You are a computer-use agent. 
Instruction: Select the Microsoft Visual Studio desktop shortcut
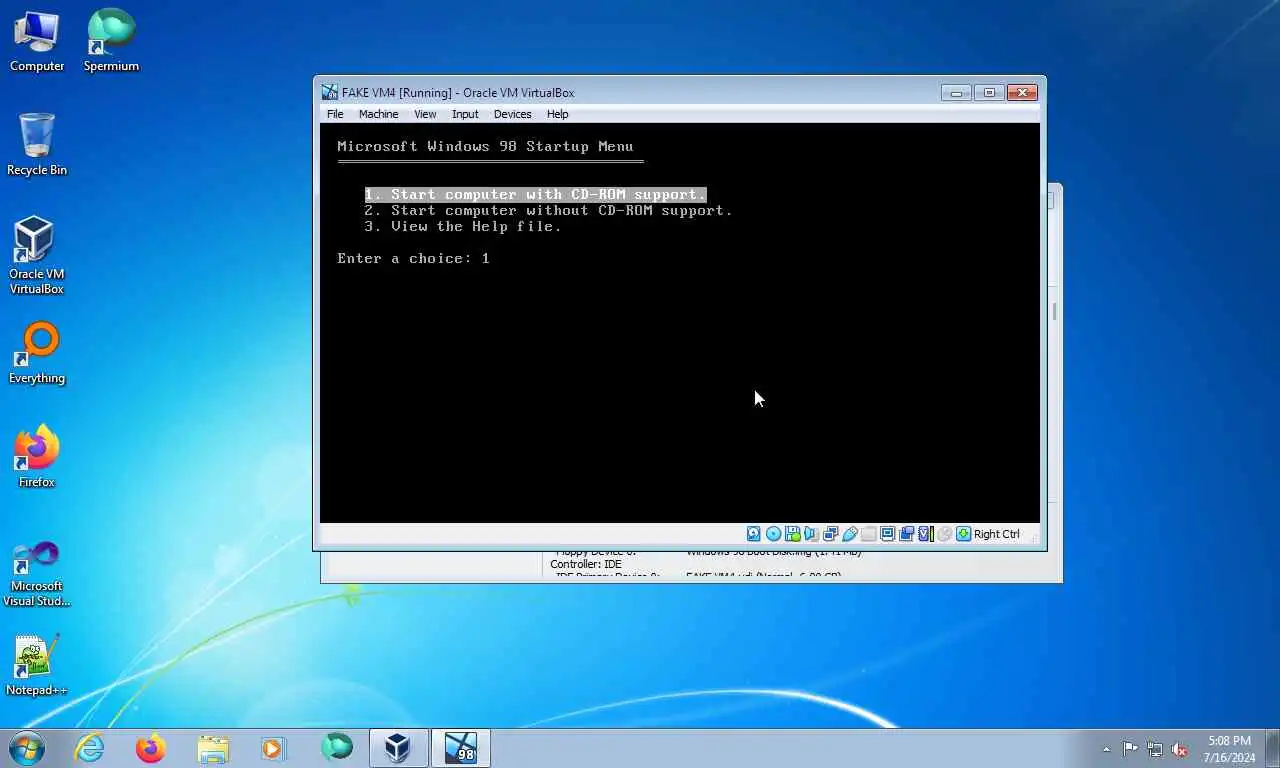coord(37,573)
